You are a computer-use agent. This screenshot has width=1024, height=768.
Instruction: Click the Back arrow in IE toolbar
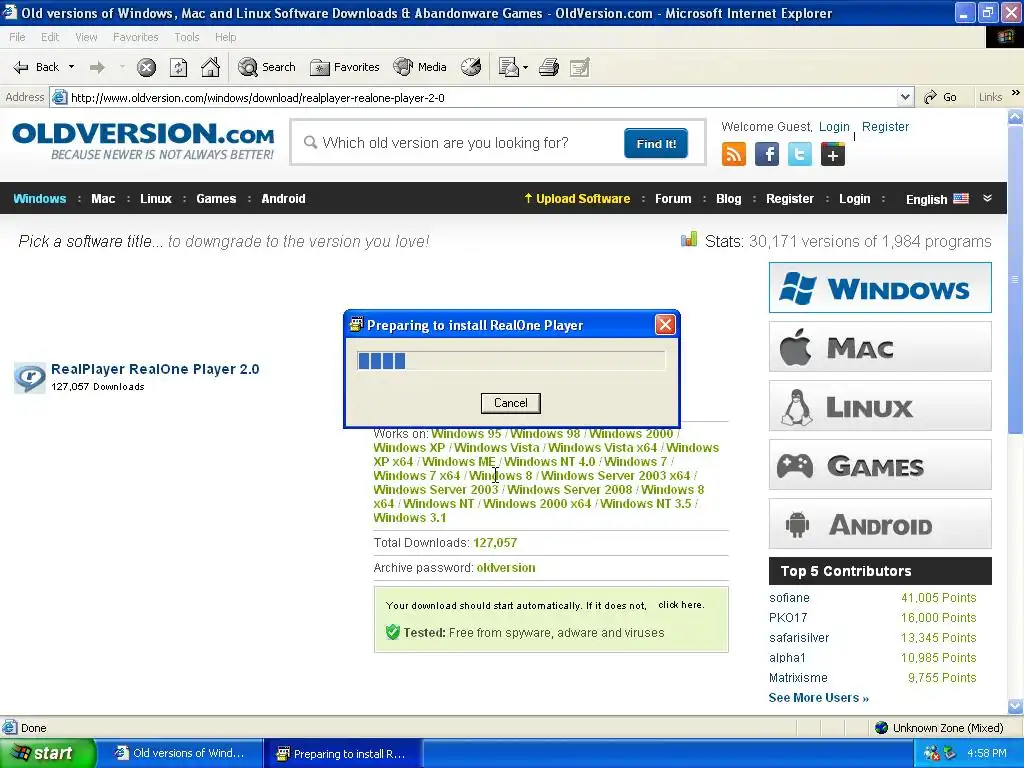point(37,67)
